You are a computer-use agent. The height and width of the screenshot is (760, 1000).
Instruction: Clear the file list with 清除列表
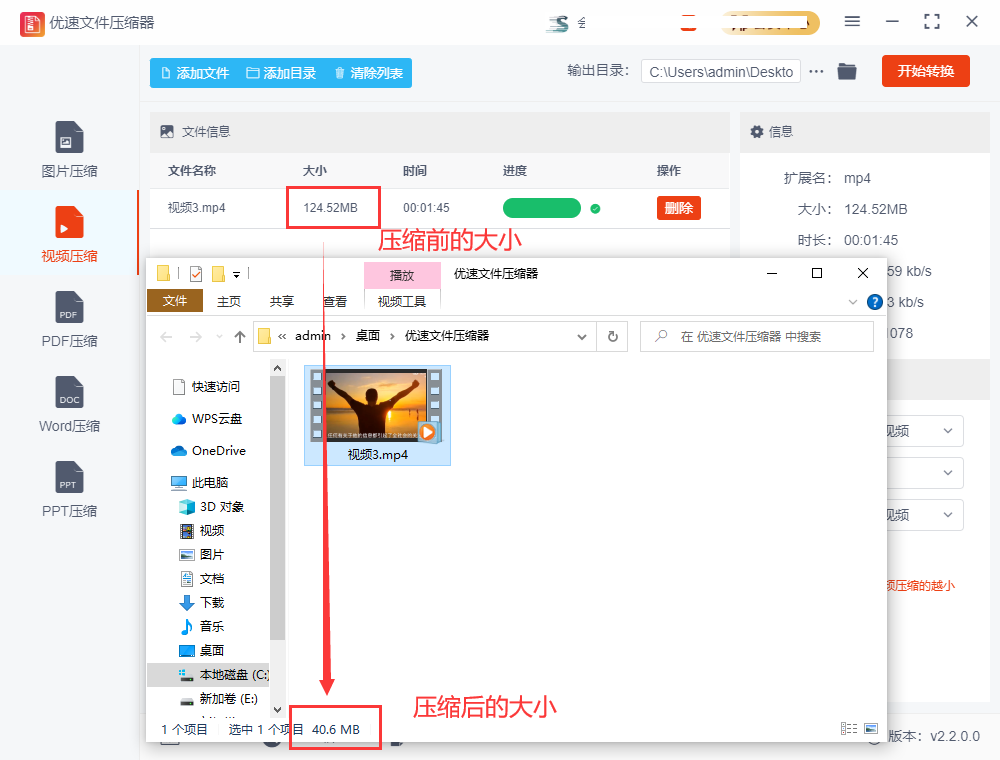tap(368, 73)
